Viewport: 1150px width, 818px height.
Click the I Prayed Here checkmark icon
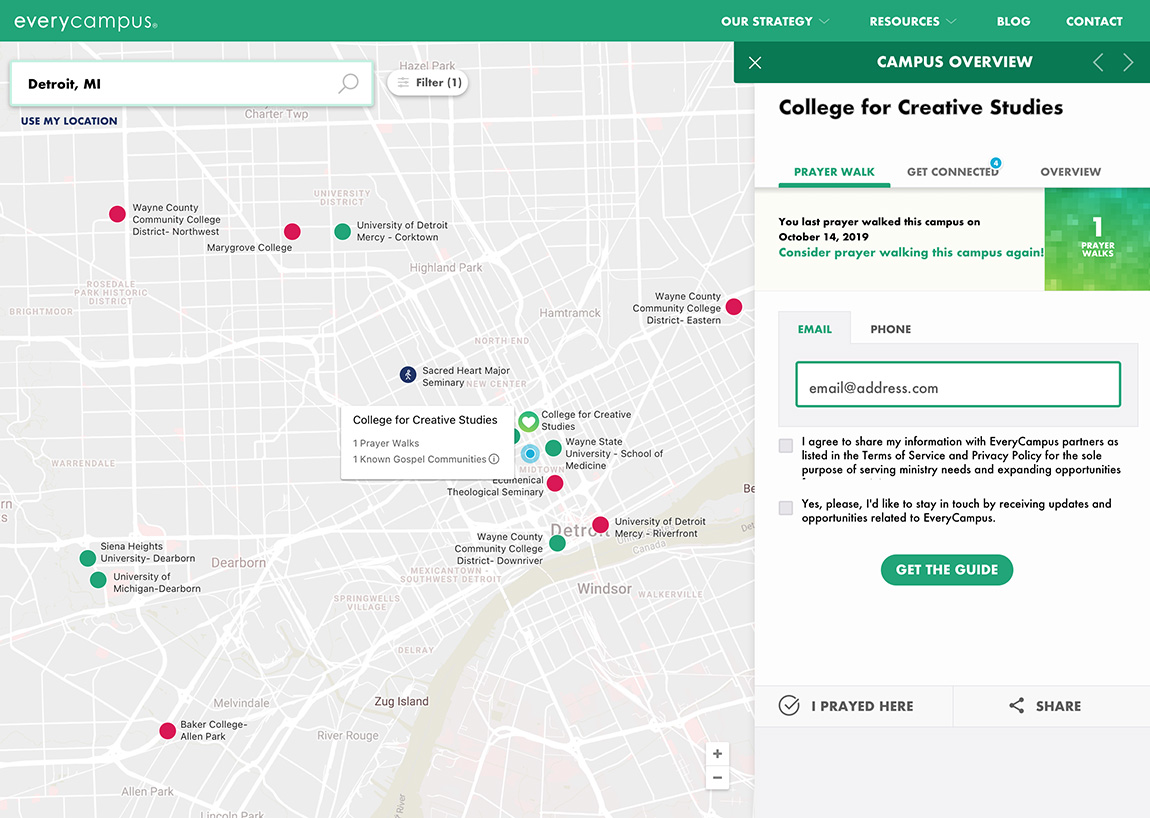click(x=789, y=705)
